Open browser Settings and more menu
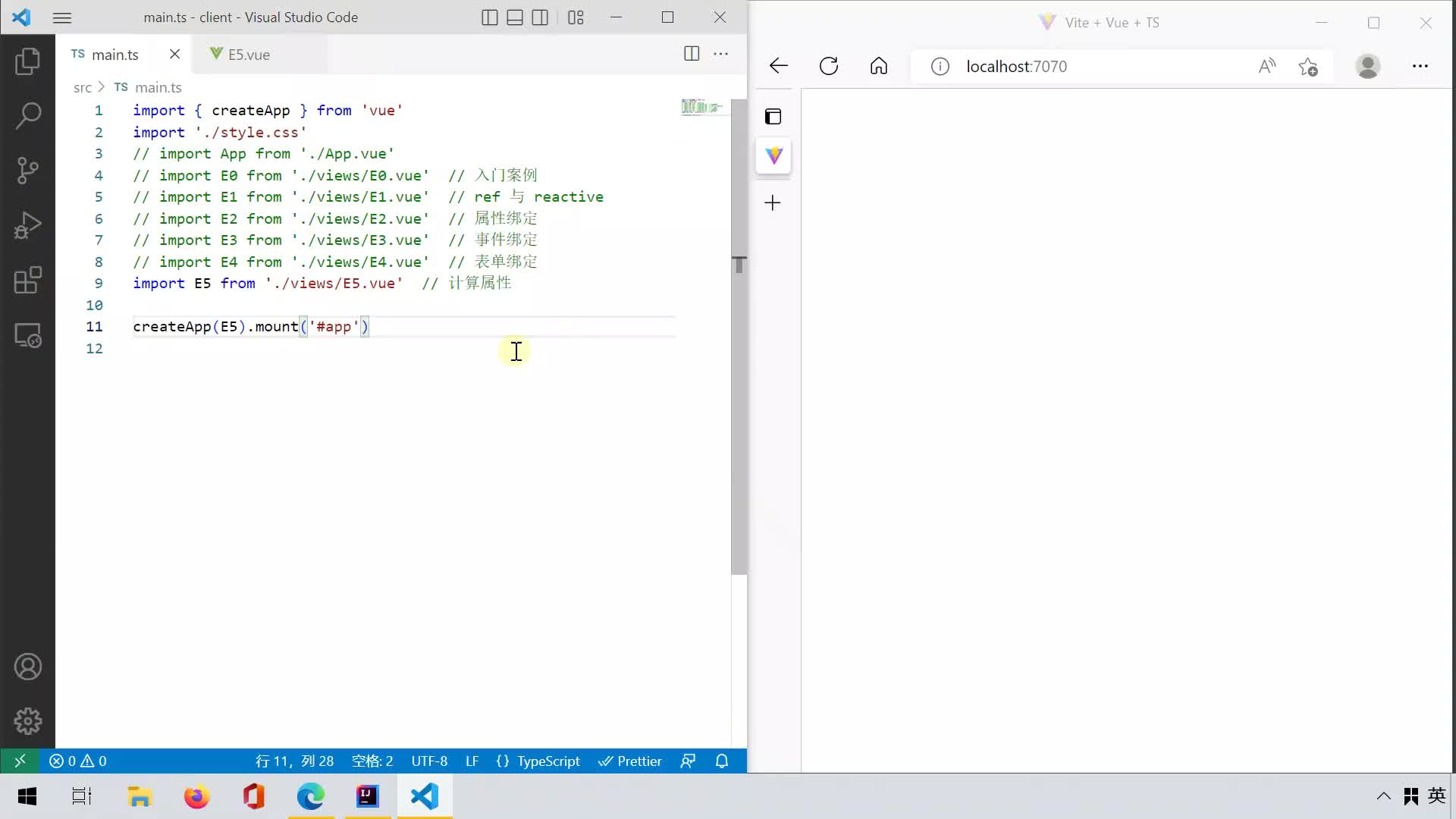 pyautogui.click(x=1420, y=67)
